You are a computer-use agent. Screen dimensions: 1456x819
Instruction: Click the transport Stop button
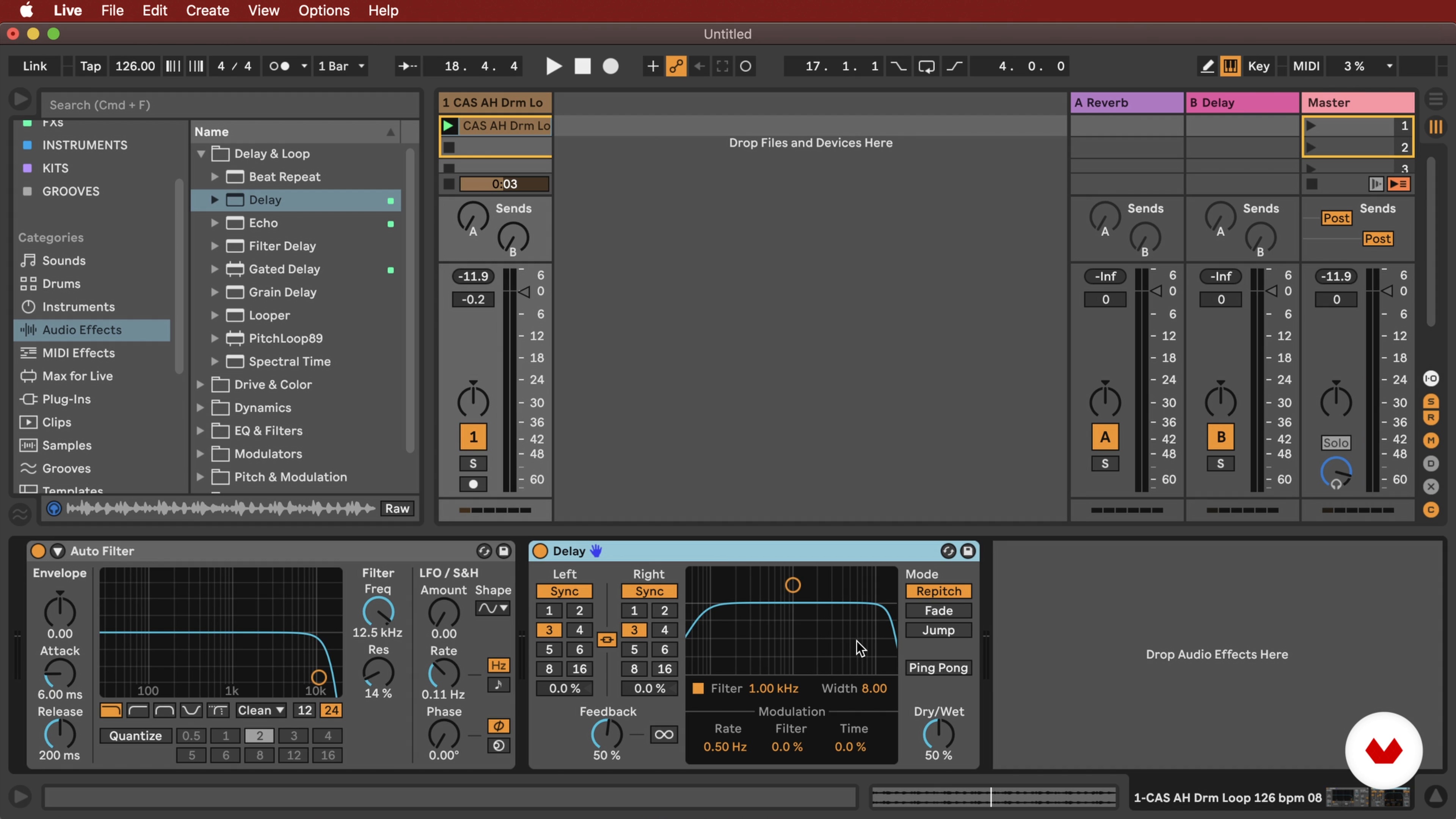[x=582, y=66]
